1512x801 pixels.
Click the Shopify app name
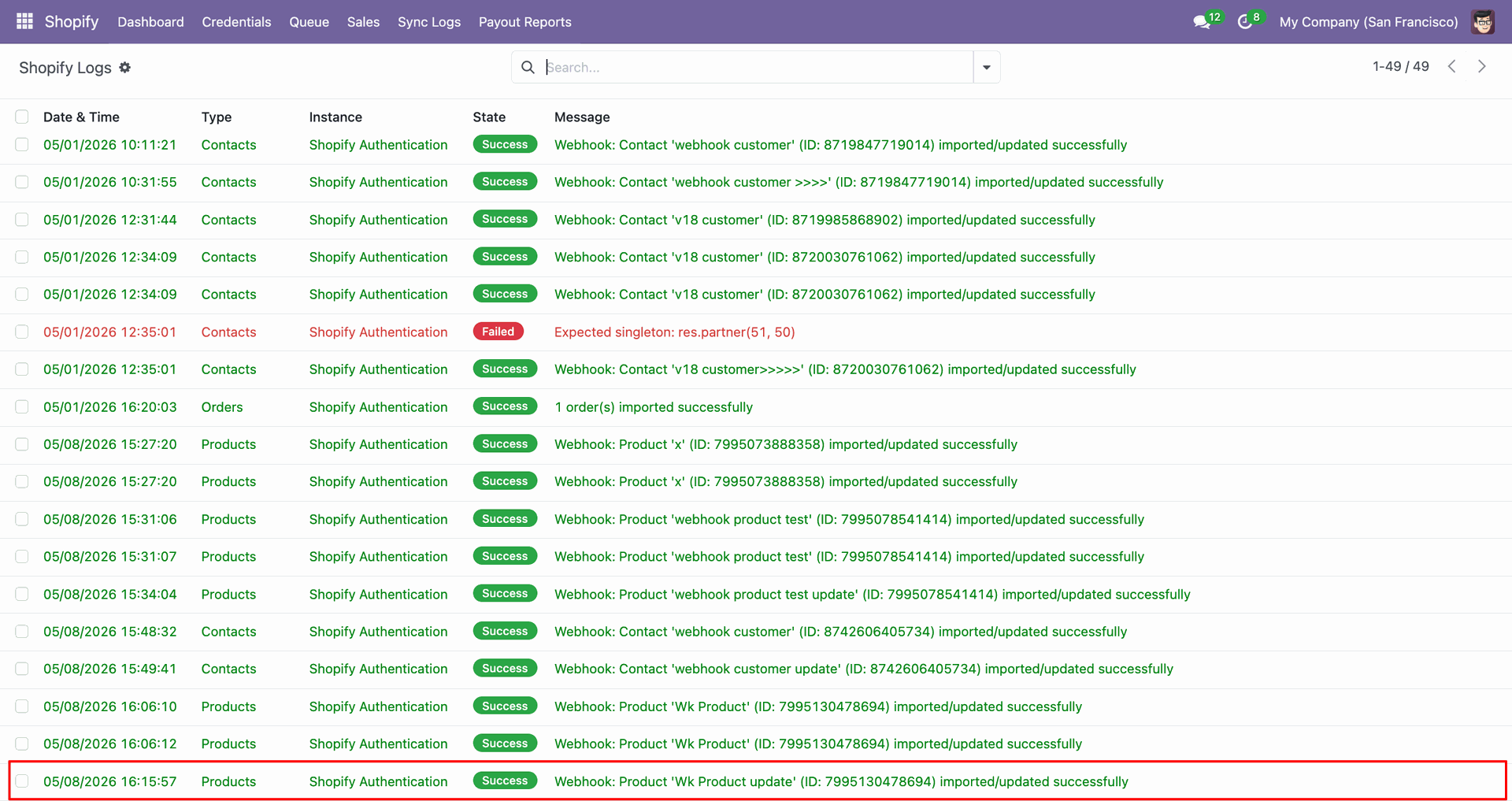pyautogui.click(x=72, y=22)
